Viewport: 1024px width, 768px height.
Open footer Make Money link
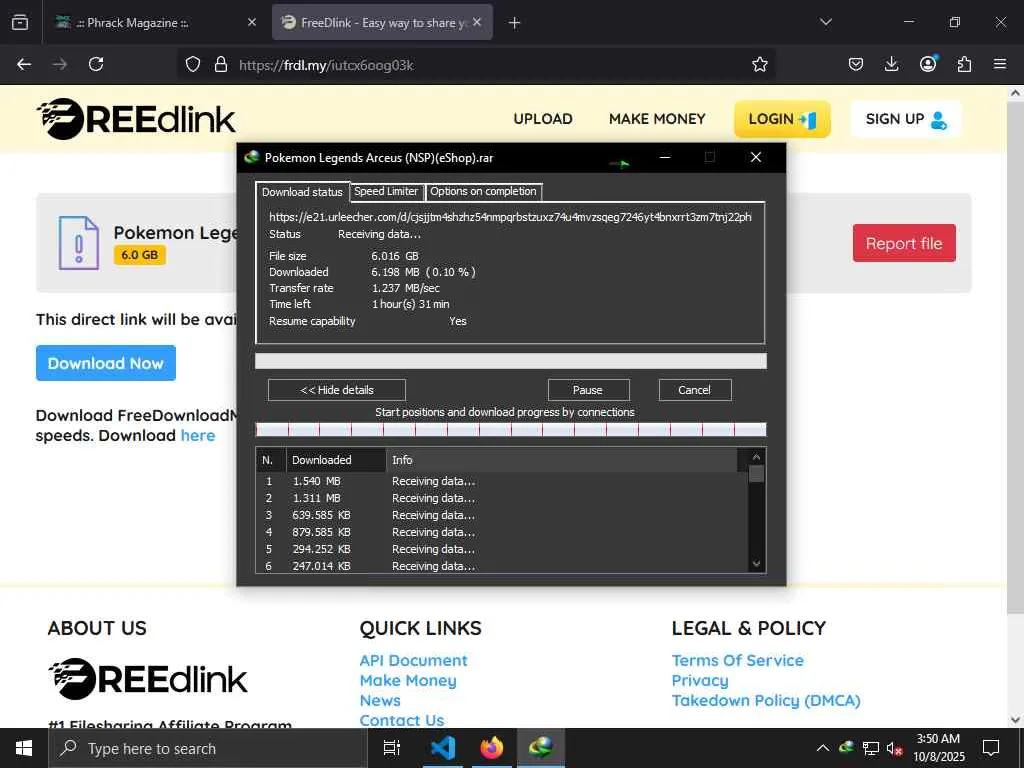click(408, 680)
